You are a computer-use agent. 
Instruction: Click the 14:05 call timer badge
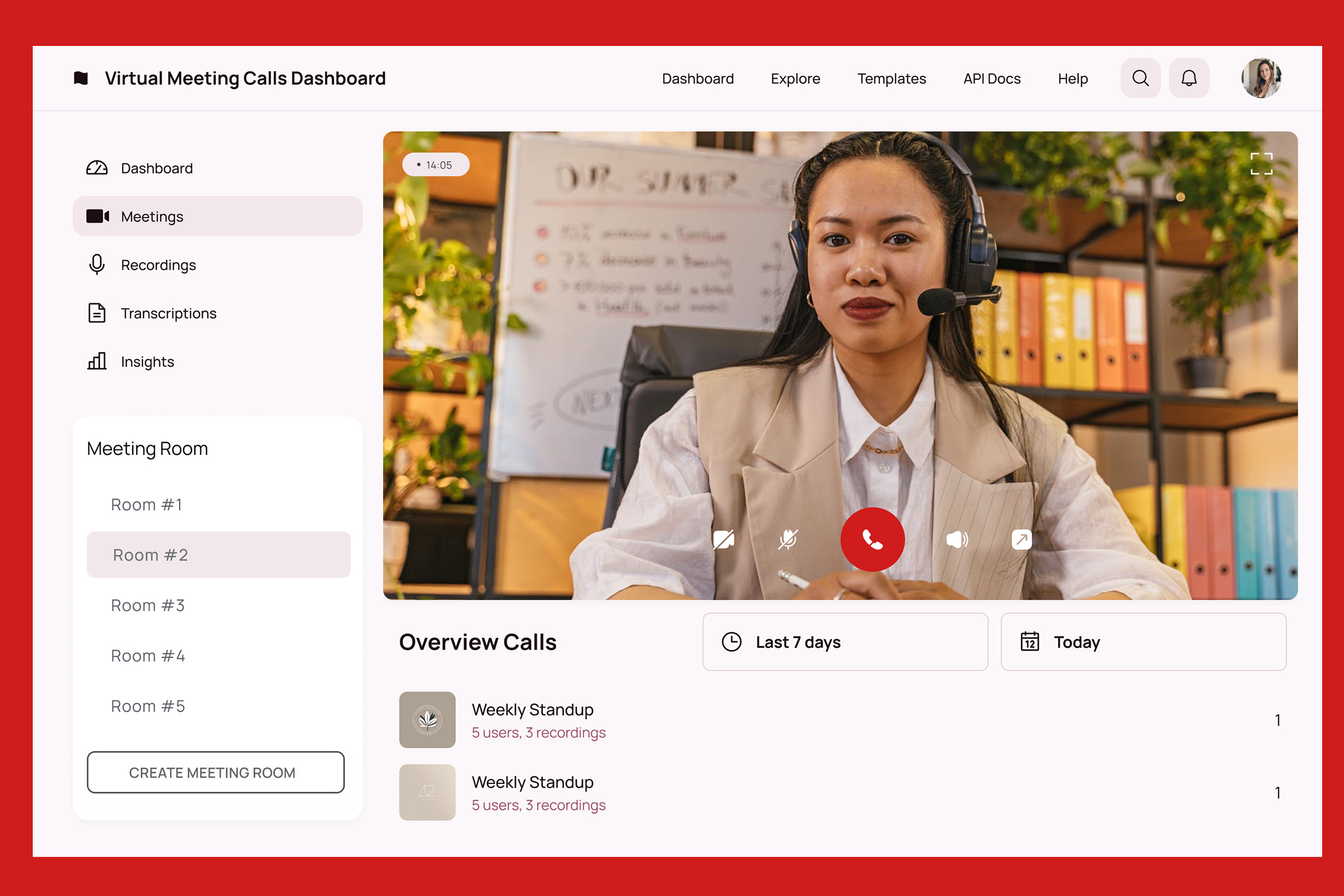click(x=435, y=165)
